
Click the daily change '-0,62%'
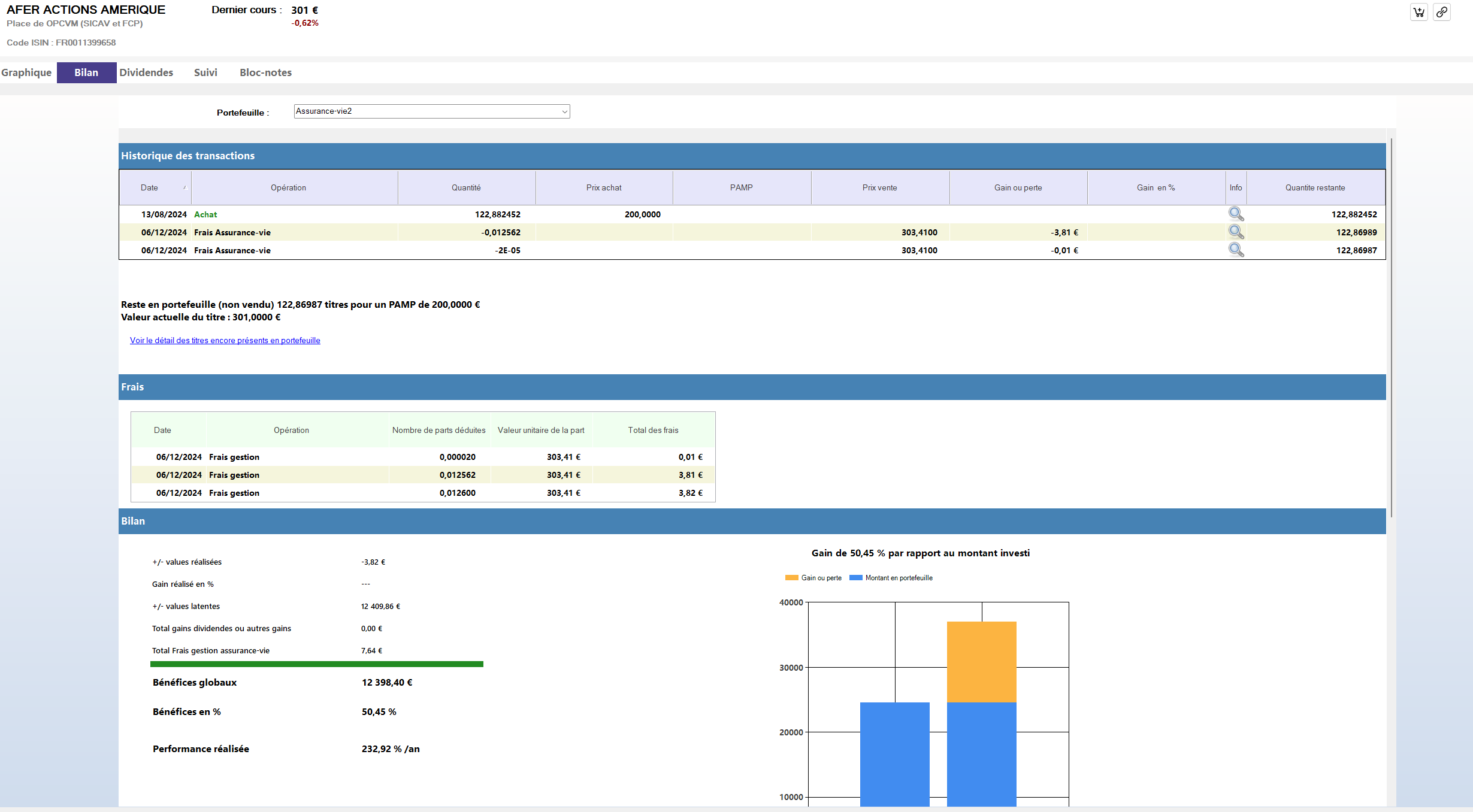[305, 23]
